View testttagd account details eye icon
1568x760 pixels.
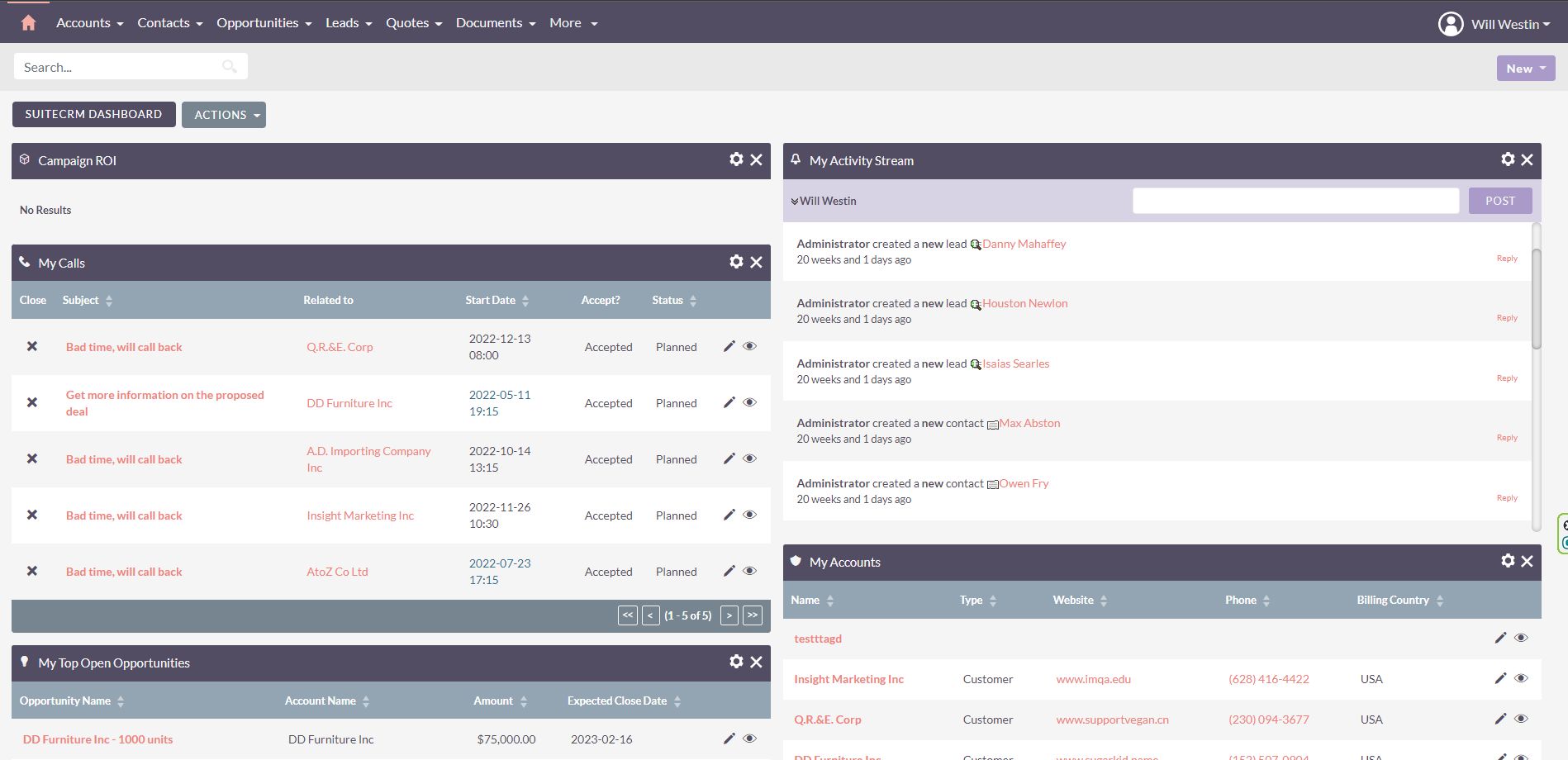tap(1521, 638)
